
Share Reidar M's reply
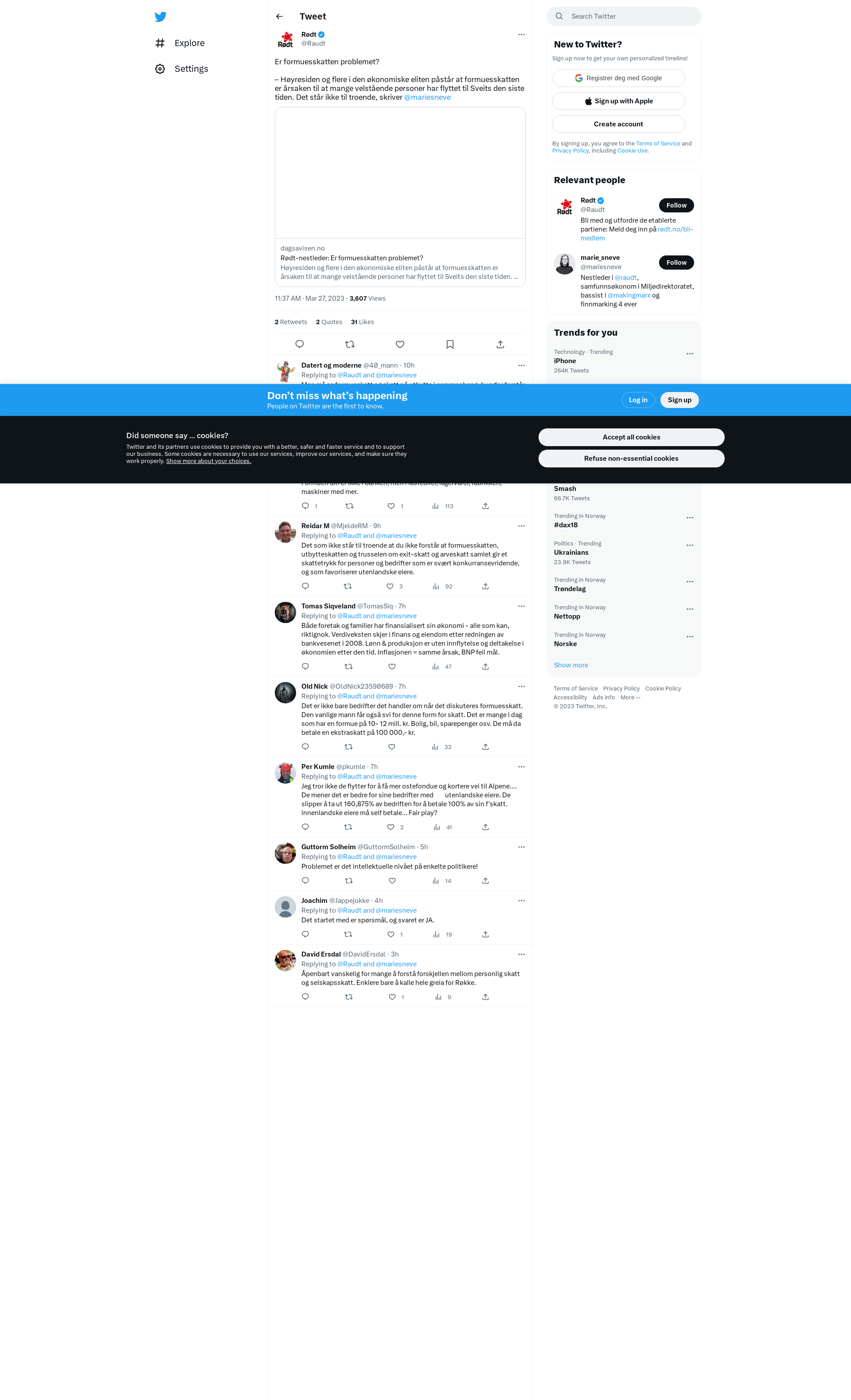click(x=485, y=586)
